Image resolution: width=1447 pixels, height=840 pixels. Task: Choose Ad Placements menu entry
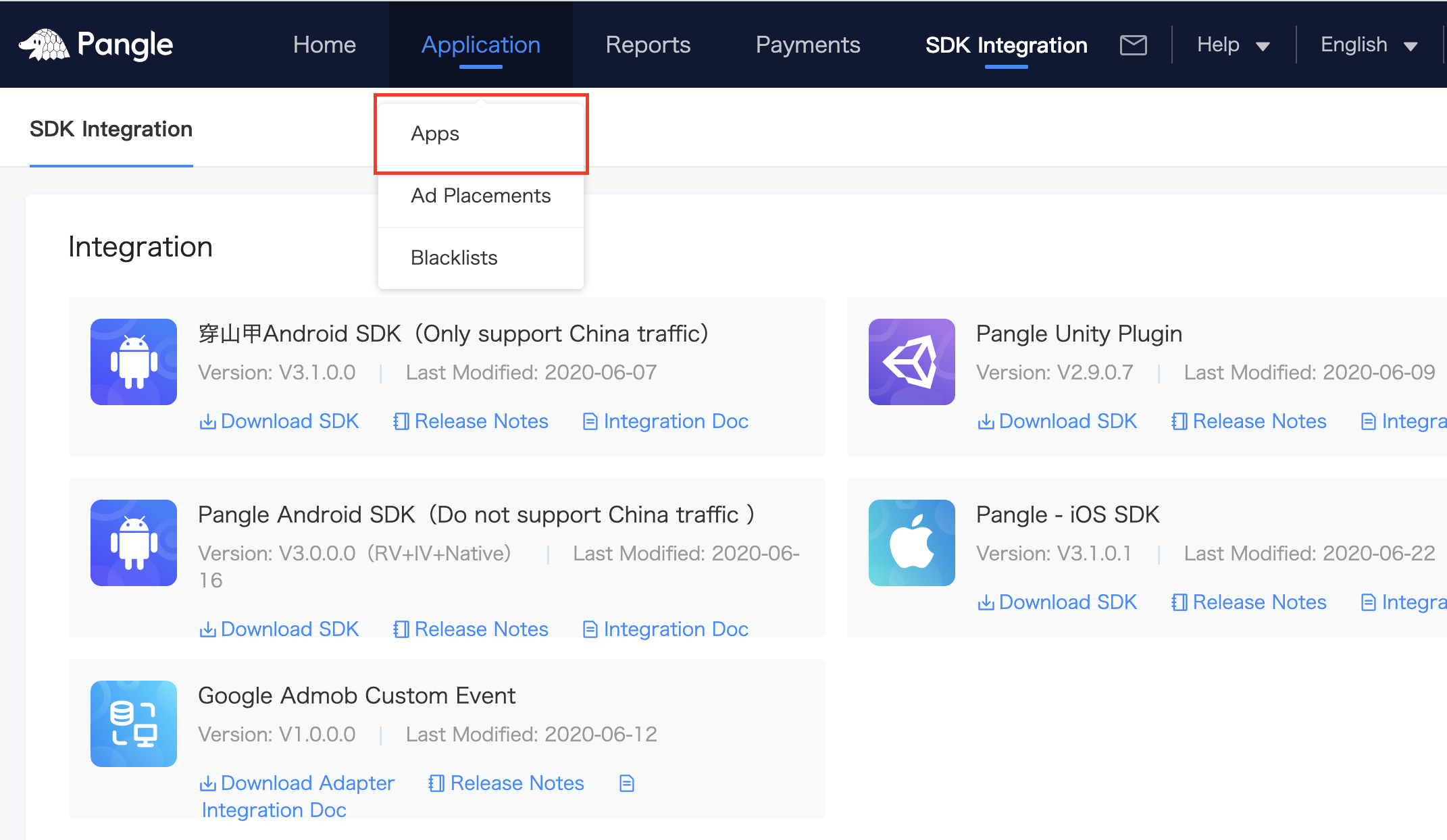coord(480,196)
